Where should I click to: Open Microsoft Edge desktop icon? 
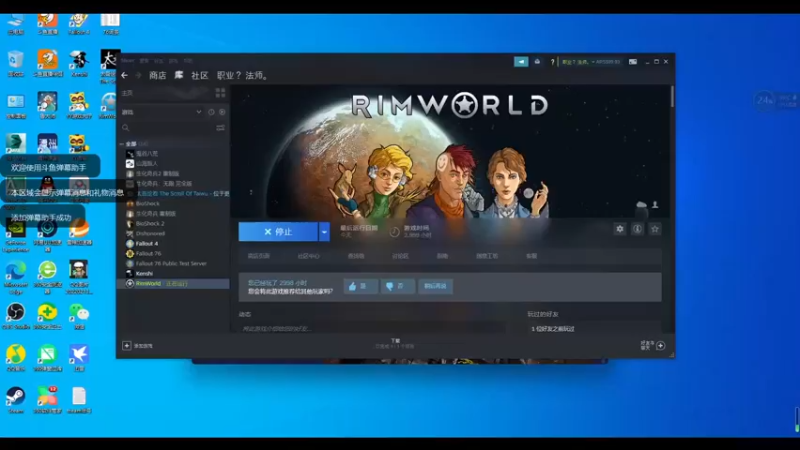point(15,278)
